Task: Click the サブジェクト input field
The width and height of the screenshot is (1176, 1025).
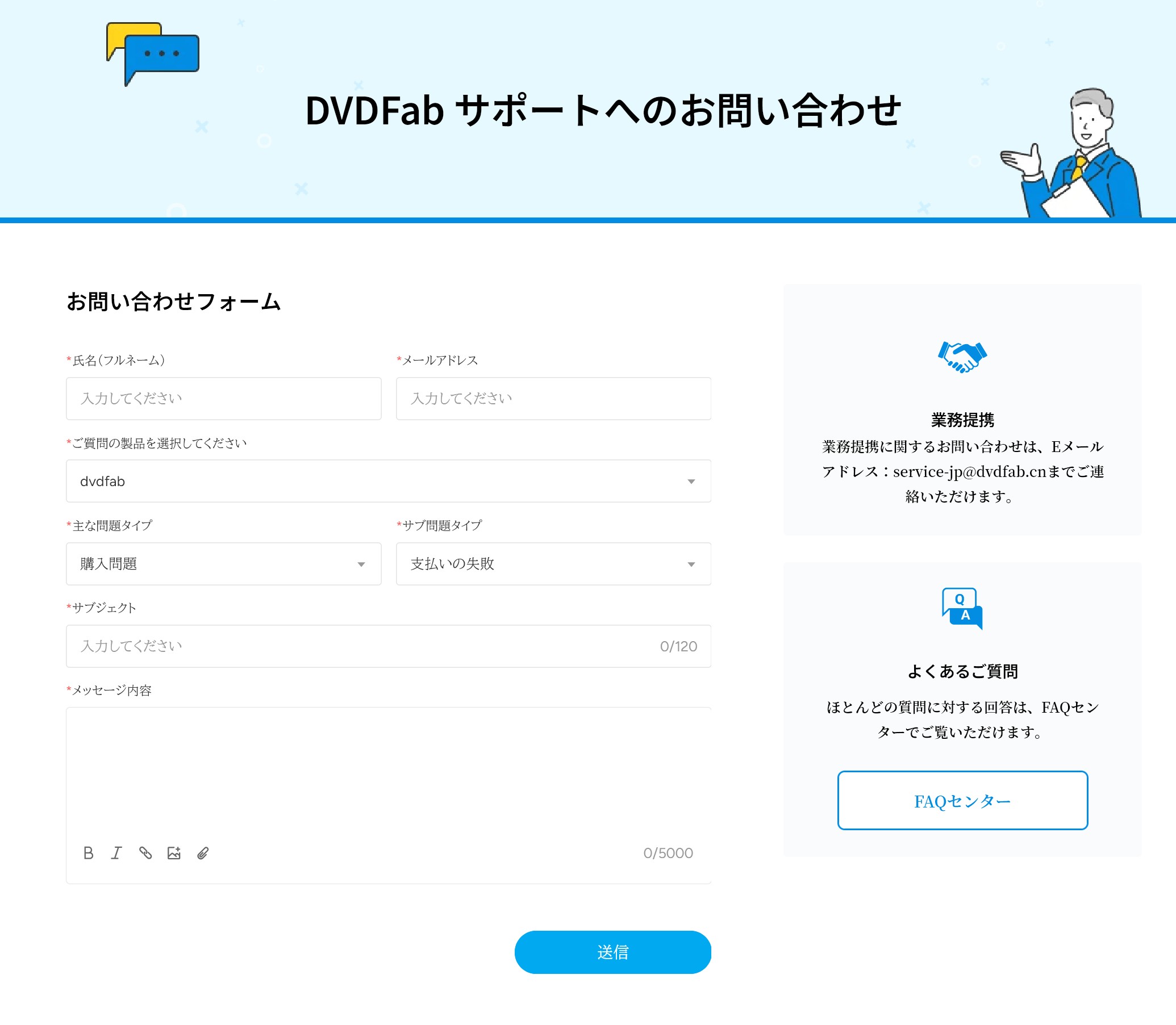Action: coord(389,646)
